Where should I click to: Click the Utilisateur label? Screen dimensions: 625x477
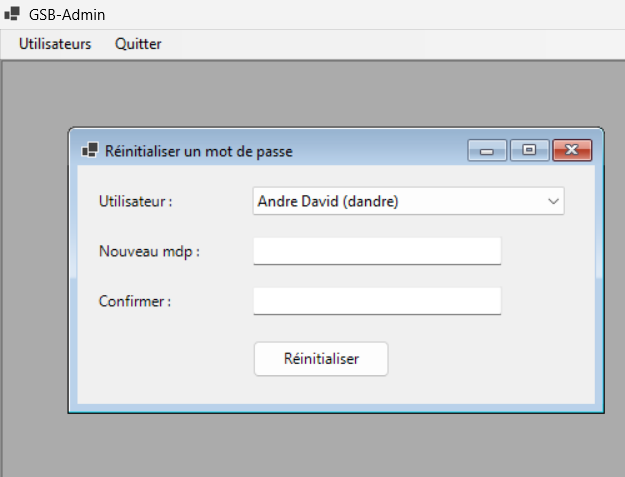[136, 201]
